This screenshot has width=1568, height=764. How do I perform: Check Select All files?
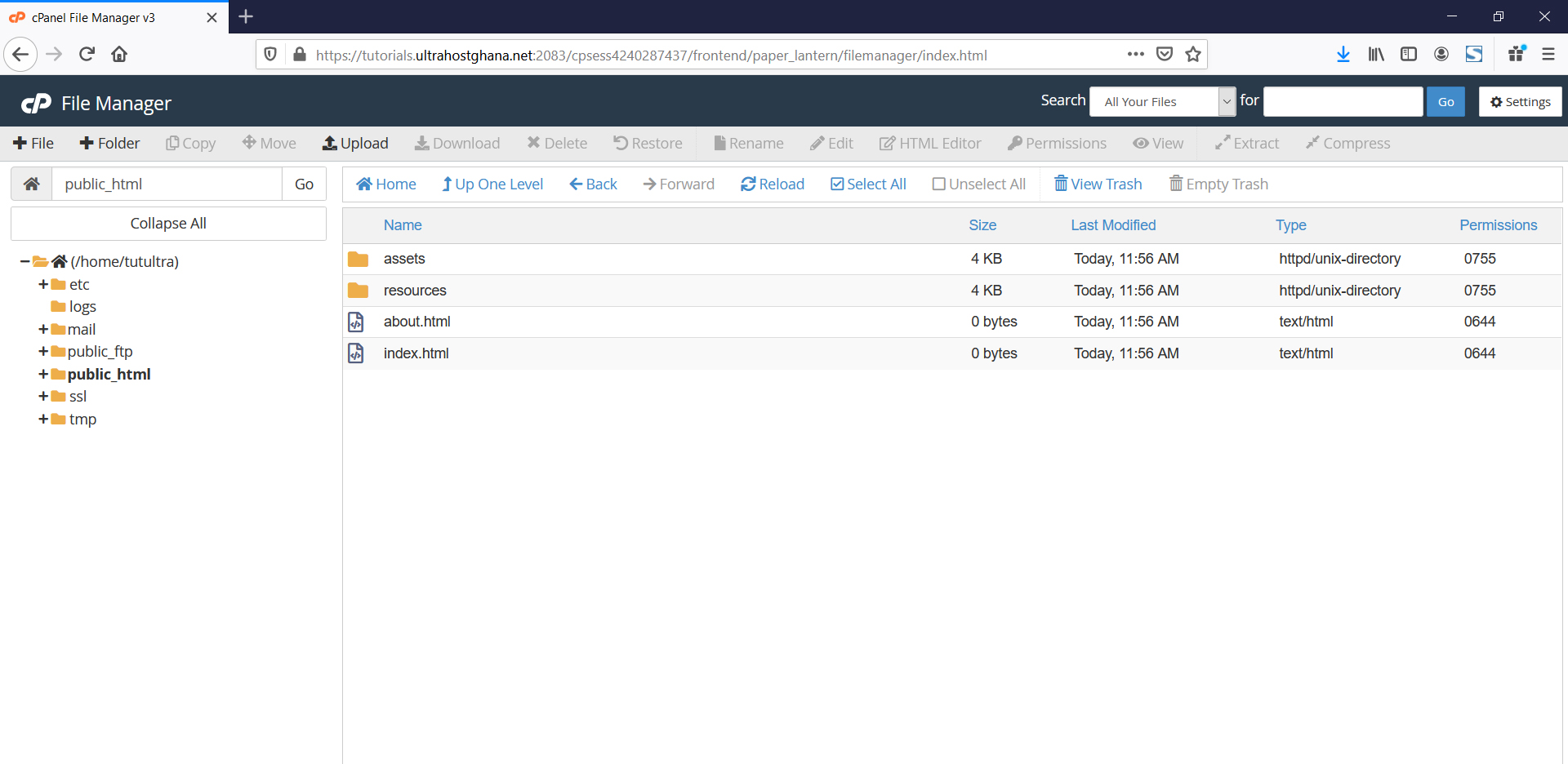[x=868, y=184]
